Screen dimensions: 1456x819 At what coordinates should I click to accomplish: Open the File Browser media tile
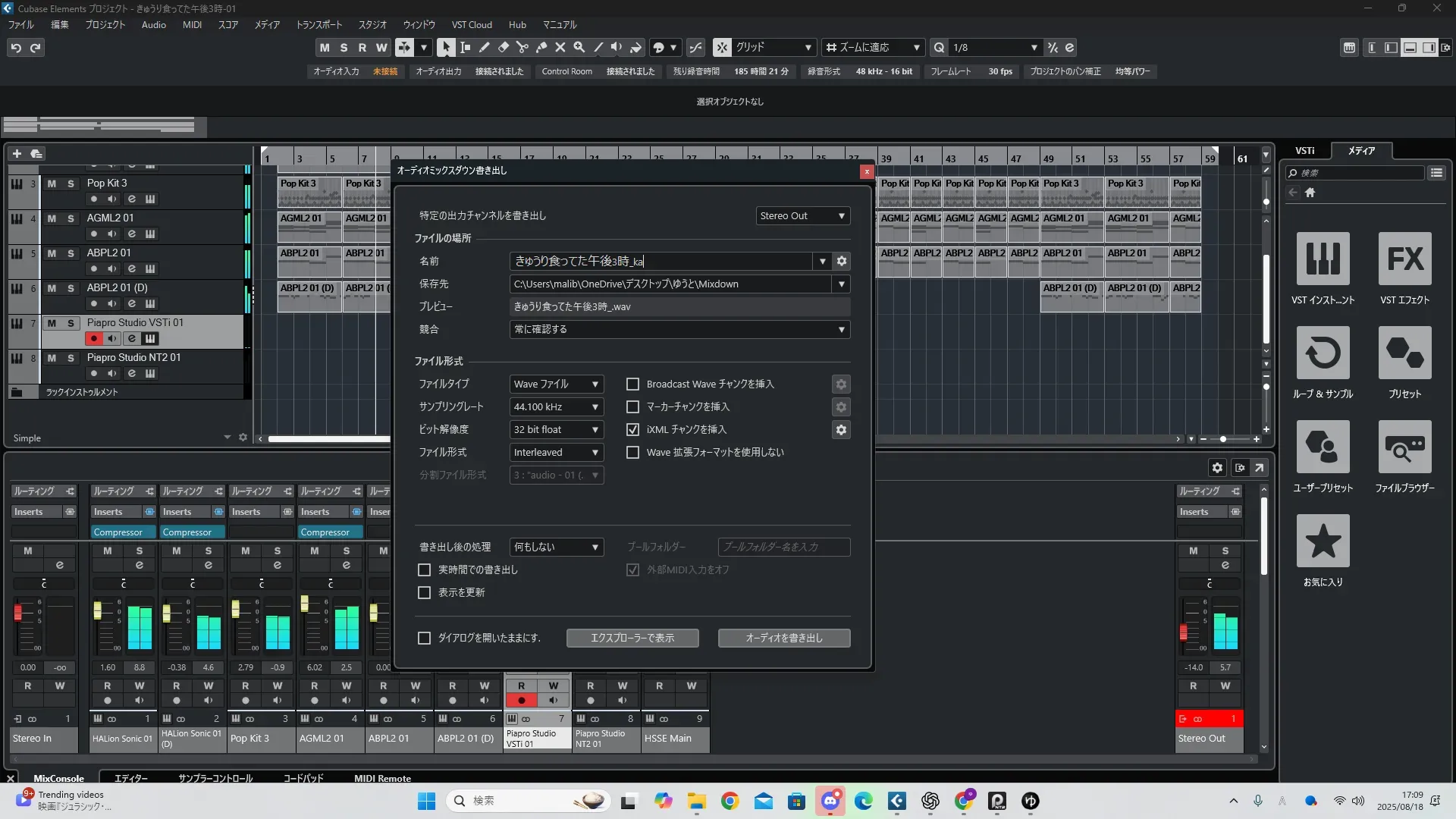click(x=1404, y=447)
